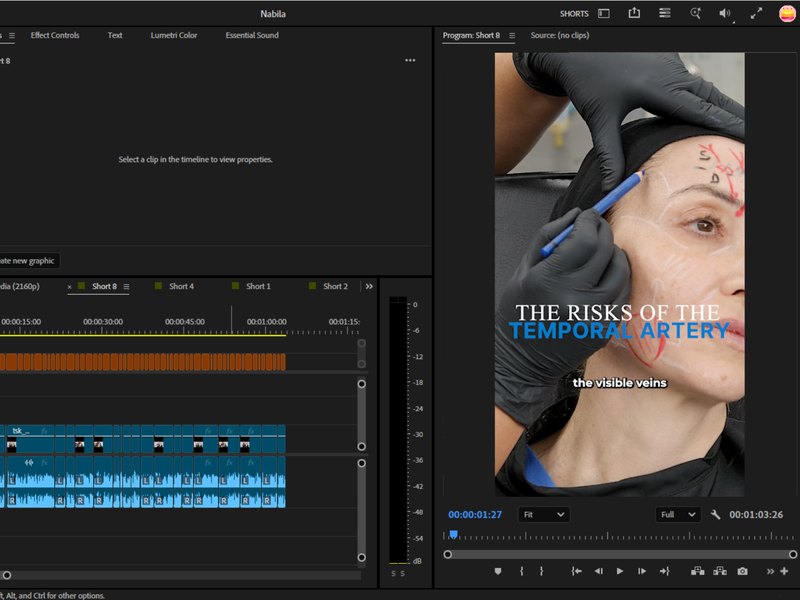The width and height of the screenshot is (800, 600).
Task: Click the top handle of audio tracks scrollbar
Action: point(361,463)
